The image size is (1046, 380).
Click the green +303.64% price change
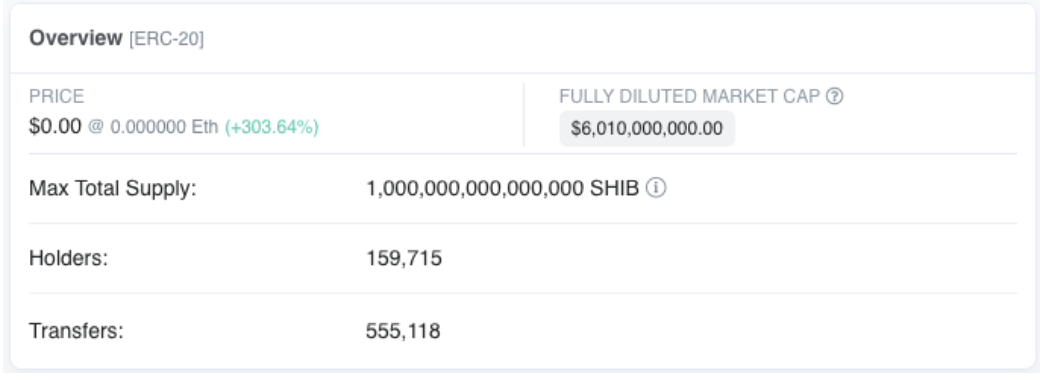[272, 127]
